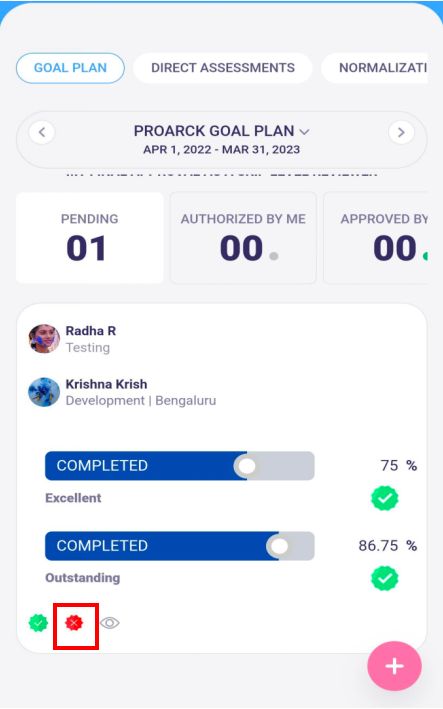The height and width of the screenshot is (709, 443).
Task: Click green check badge next to Excellent
Action: click(x=385, y=498)
